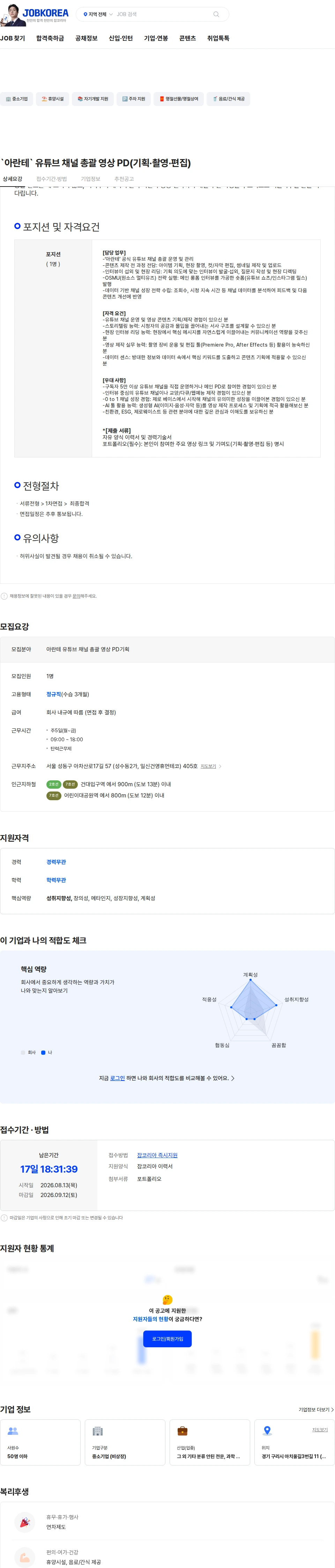Click the 편의·여가·건강 muscle icon

point(24,1557)
